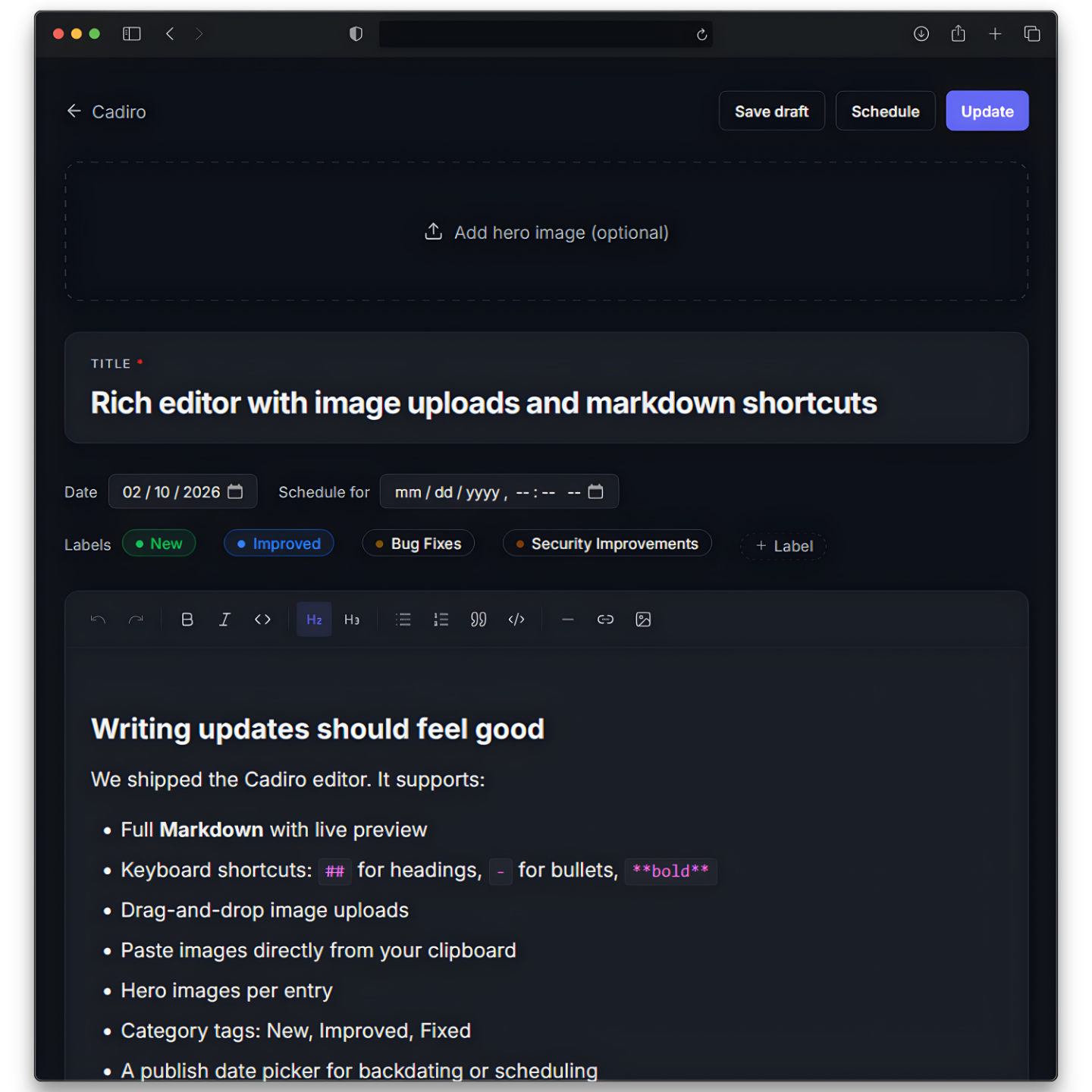Switch to the H3 heading icon

coord(352,620)
